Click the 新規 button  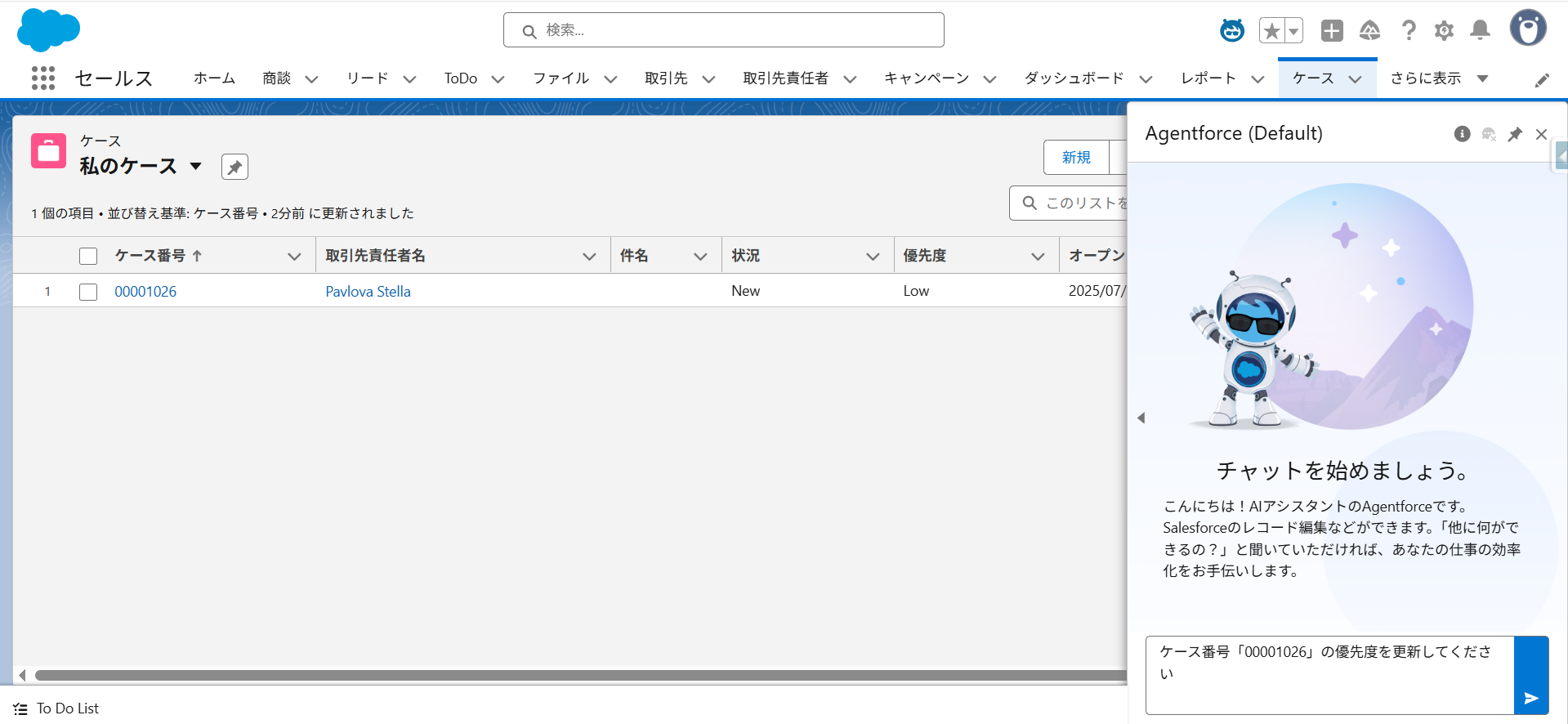point(1076,158)
